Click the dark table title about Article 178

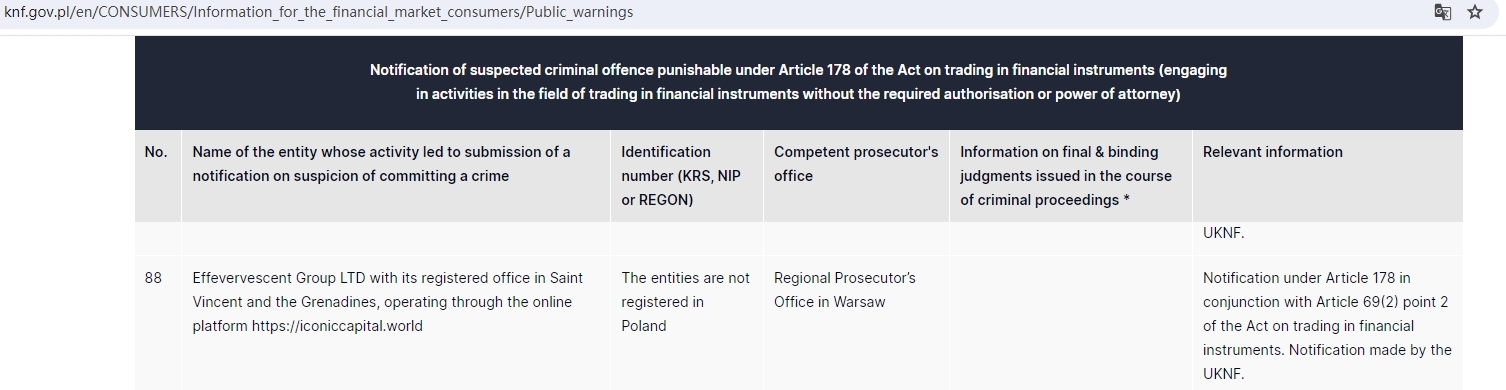tap(798, 82)
